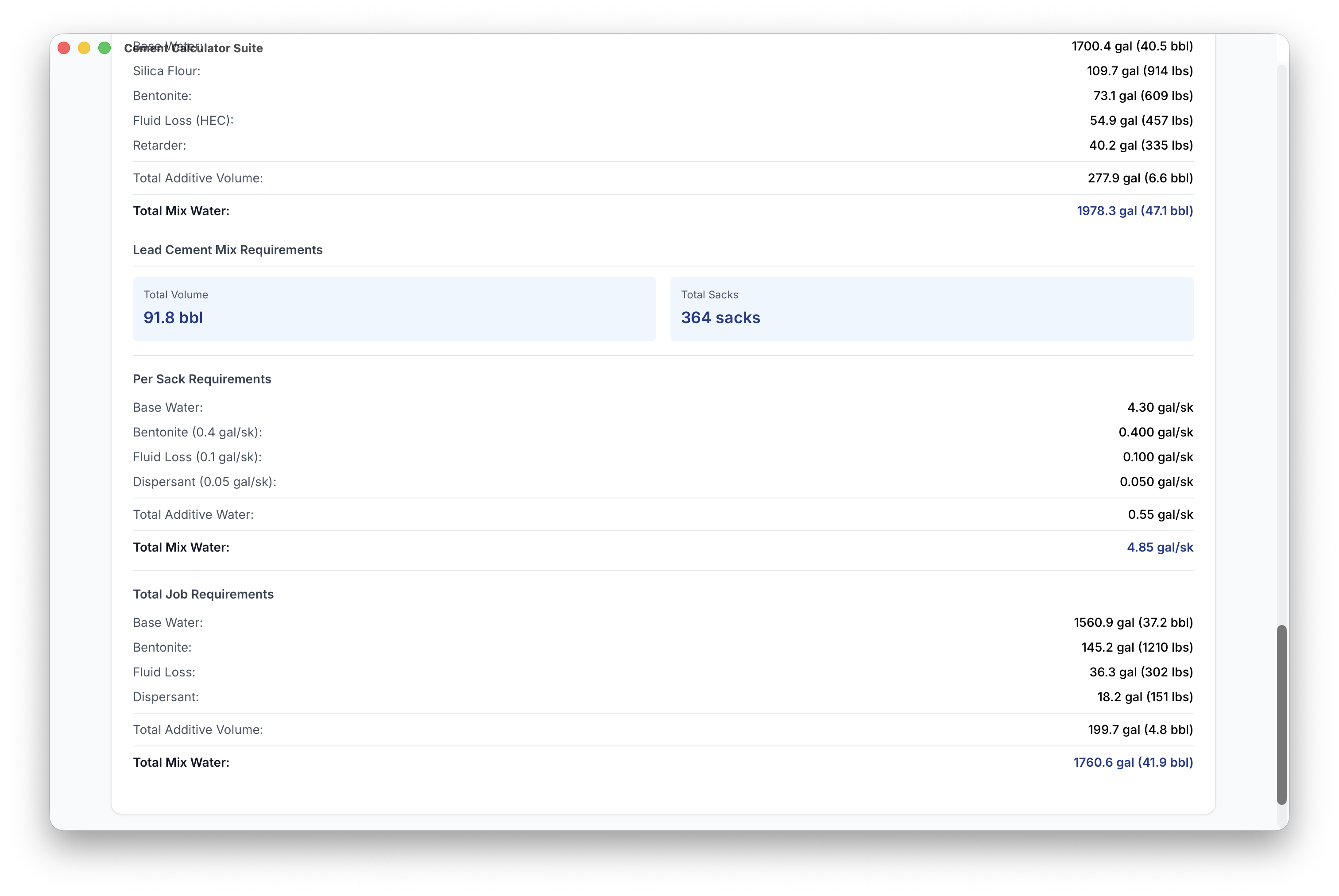Click the 91.8 bbl total volume value
This screenshot has width=1339, height=896.
coord(173,318)
